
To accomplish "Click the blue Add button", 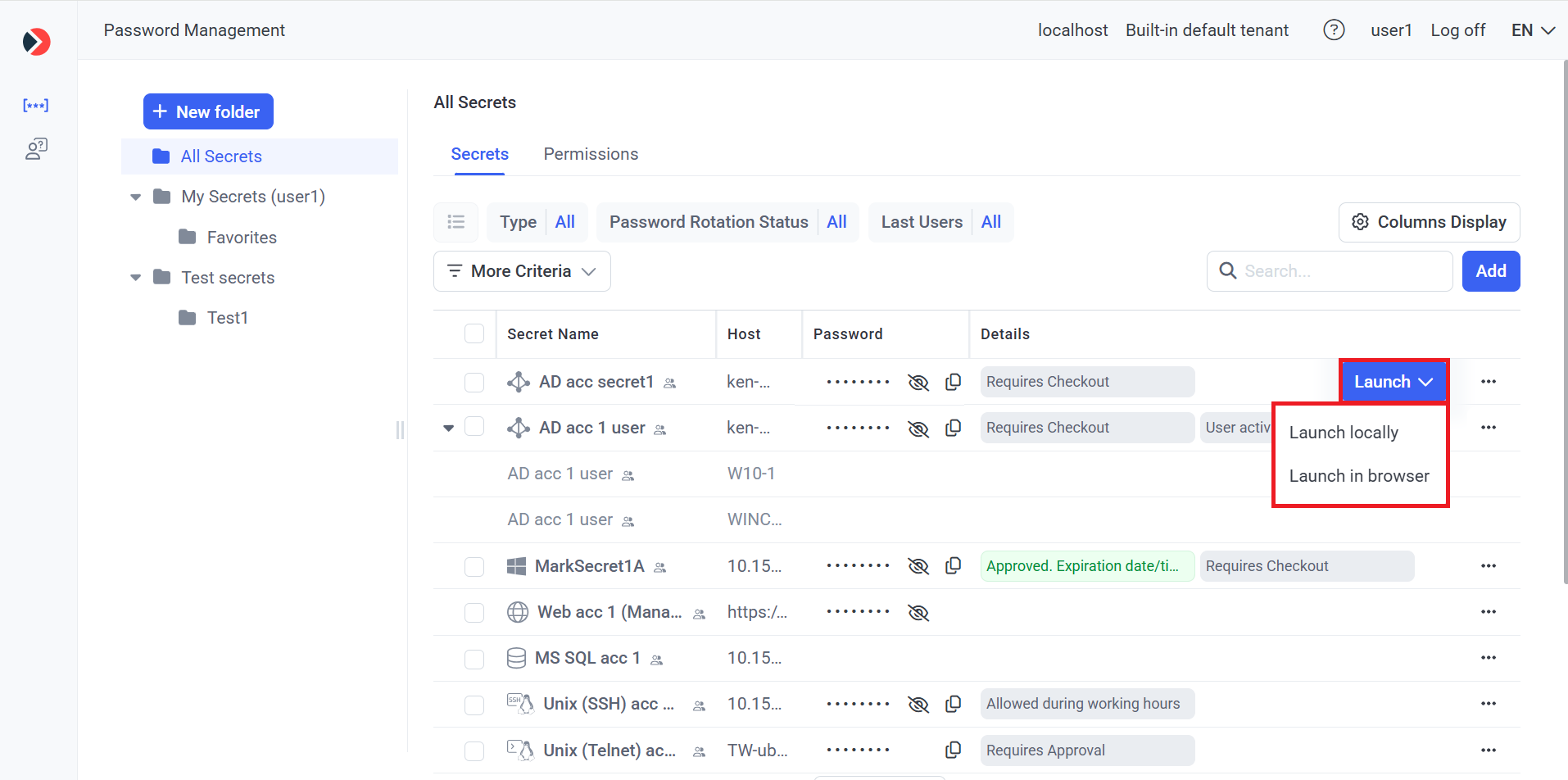I will point(1490,271).
